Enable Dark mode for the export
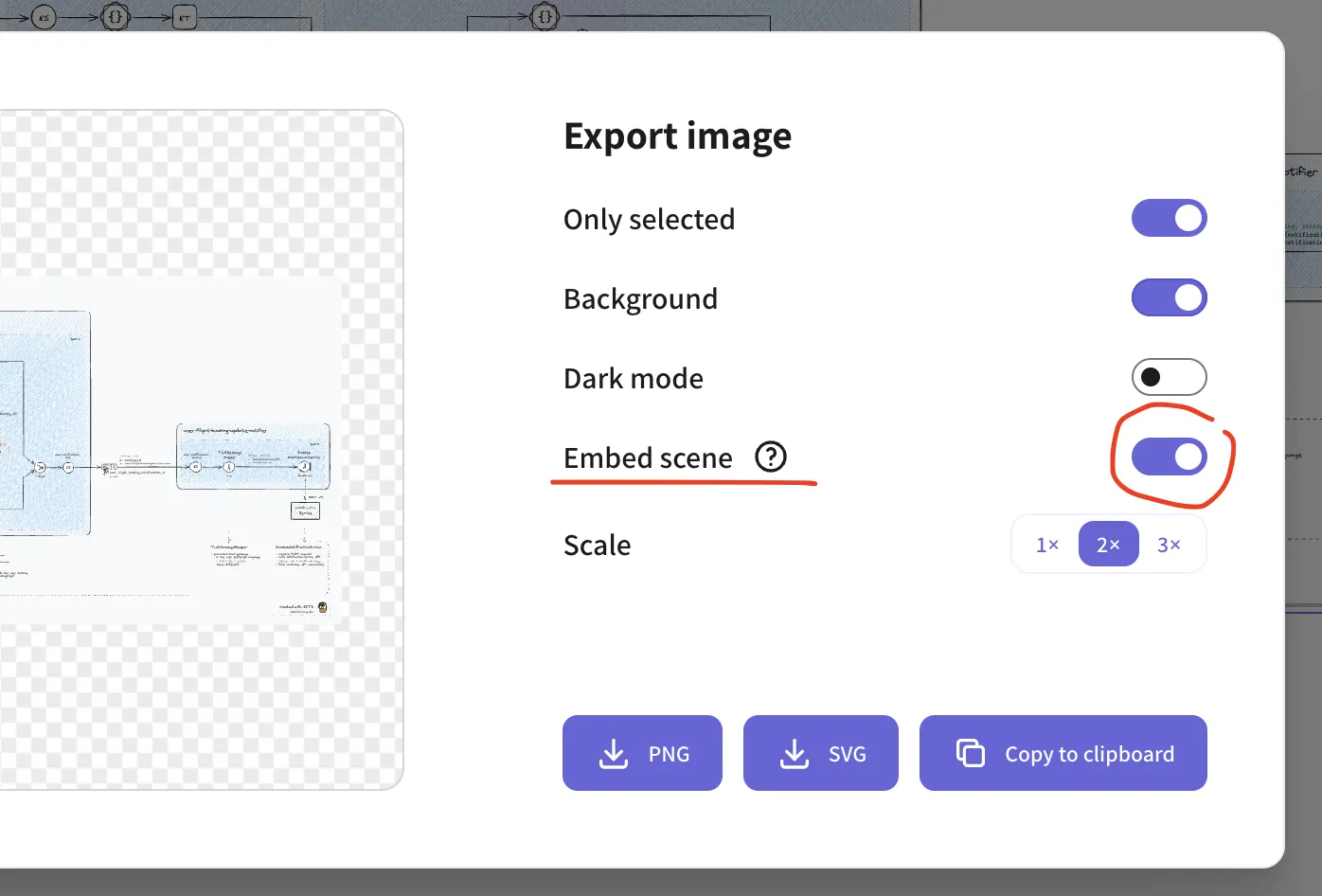Image resolution: width=1322 pixels, height=896 pixels. coord(1169,377)
